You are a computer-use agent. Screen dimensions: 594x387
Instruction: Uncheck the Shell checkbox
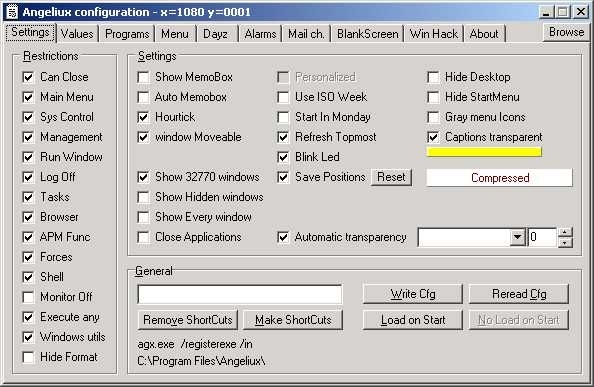[28, 277]
